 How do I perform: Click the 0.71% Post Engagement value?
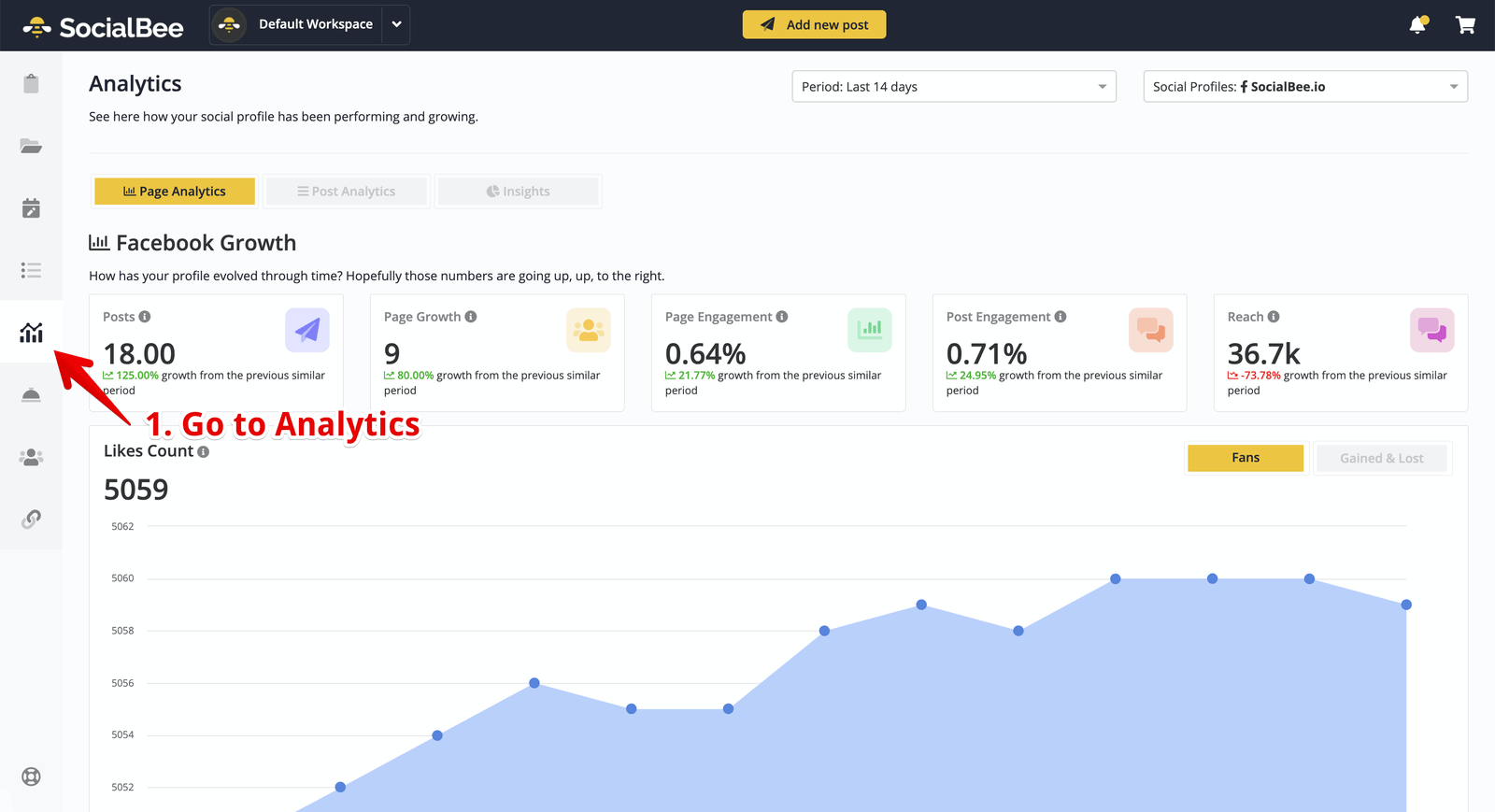(987, 354)
